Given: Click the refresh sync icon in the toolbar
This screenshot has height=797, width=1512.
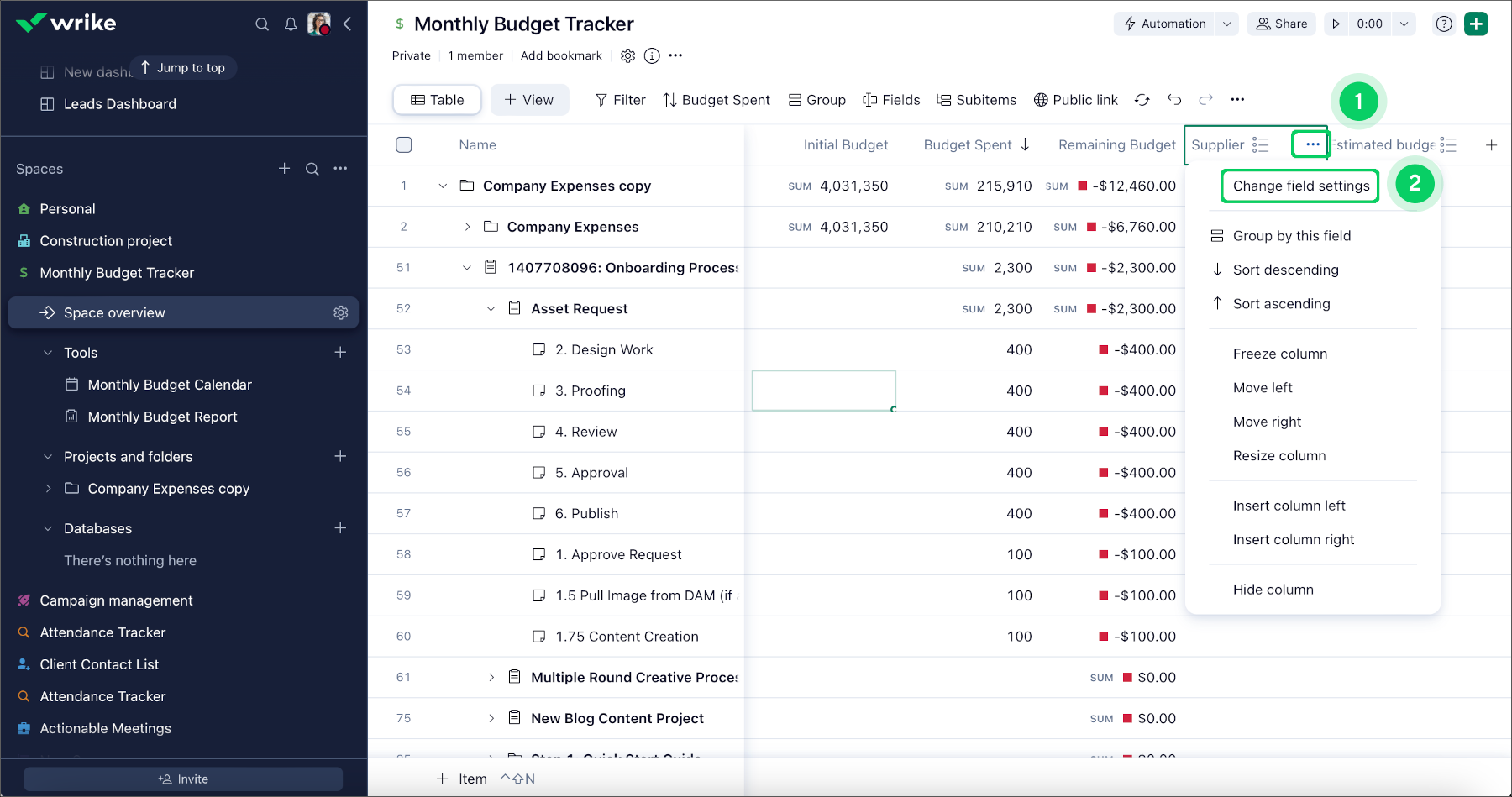Looking at the screenshot, I should pyautogui.click(x=1142, y=100).
